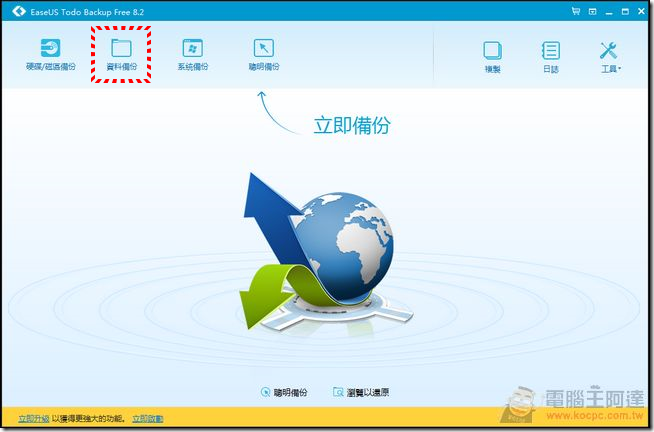Maximize the EaseUS Todo Backup window

[x=625, y=11]
